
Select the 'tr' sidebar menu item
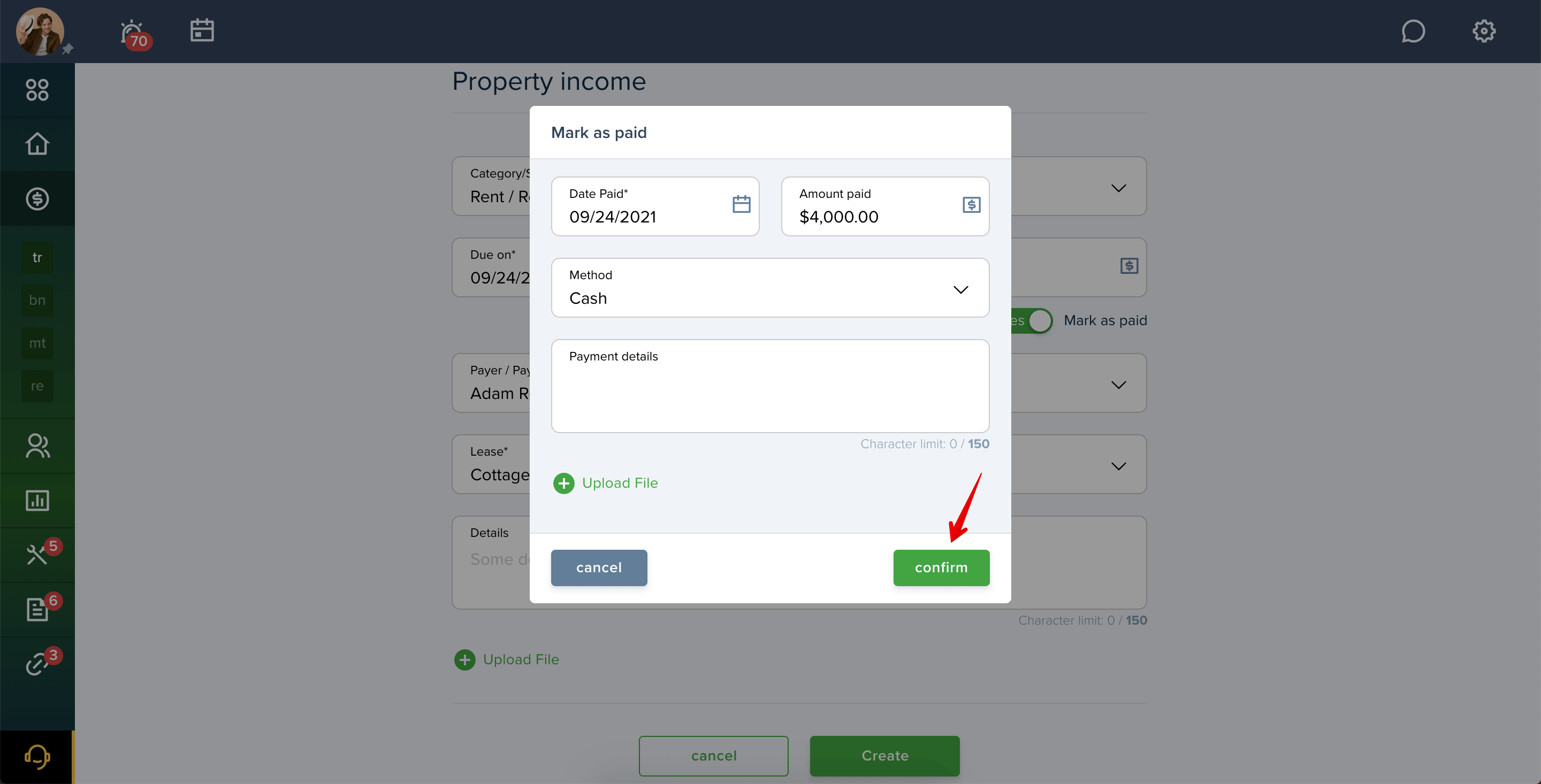[37, 258]
